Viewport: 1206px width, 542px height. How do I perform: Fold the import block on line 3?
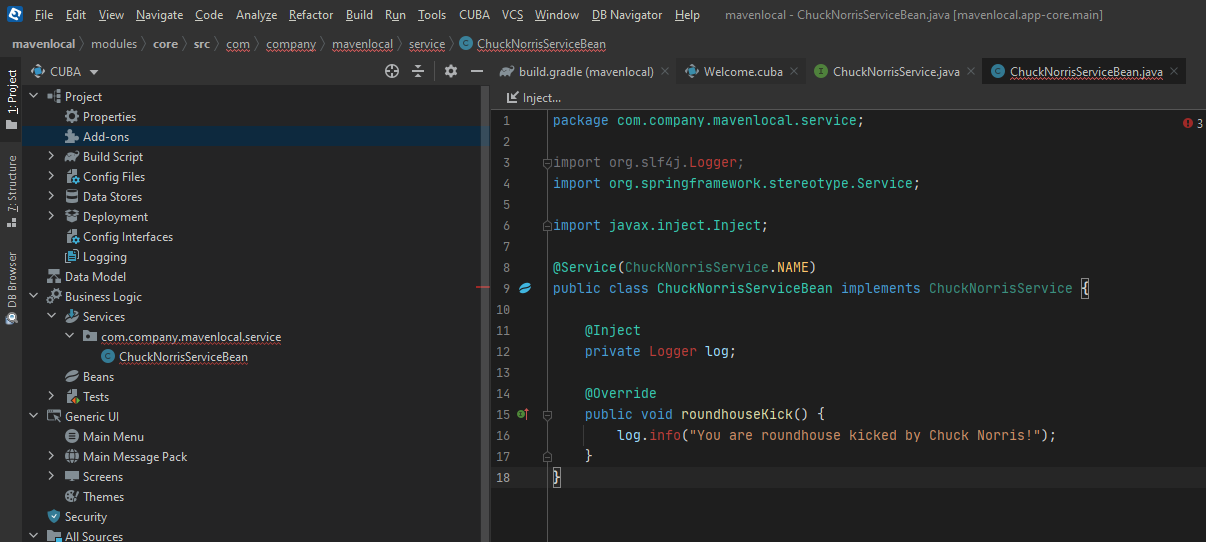[546, 162]
